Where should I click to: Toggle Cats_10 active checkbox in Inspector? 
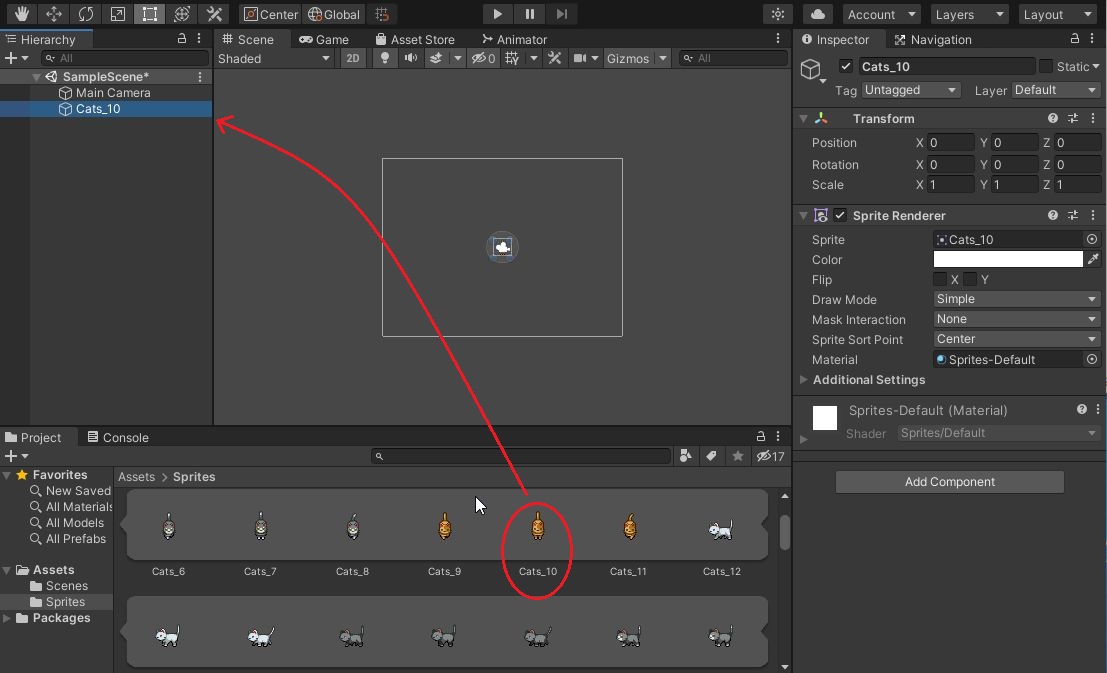click(846, 66)
